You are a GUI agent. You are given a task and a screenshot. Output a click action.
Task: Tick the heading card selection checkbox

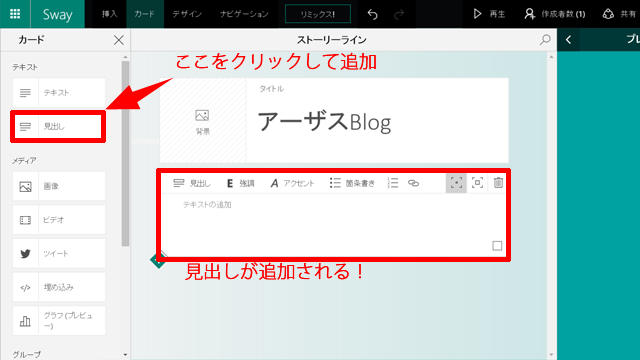[x=497, y=246]
